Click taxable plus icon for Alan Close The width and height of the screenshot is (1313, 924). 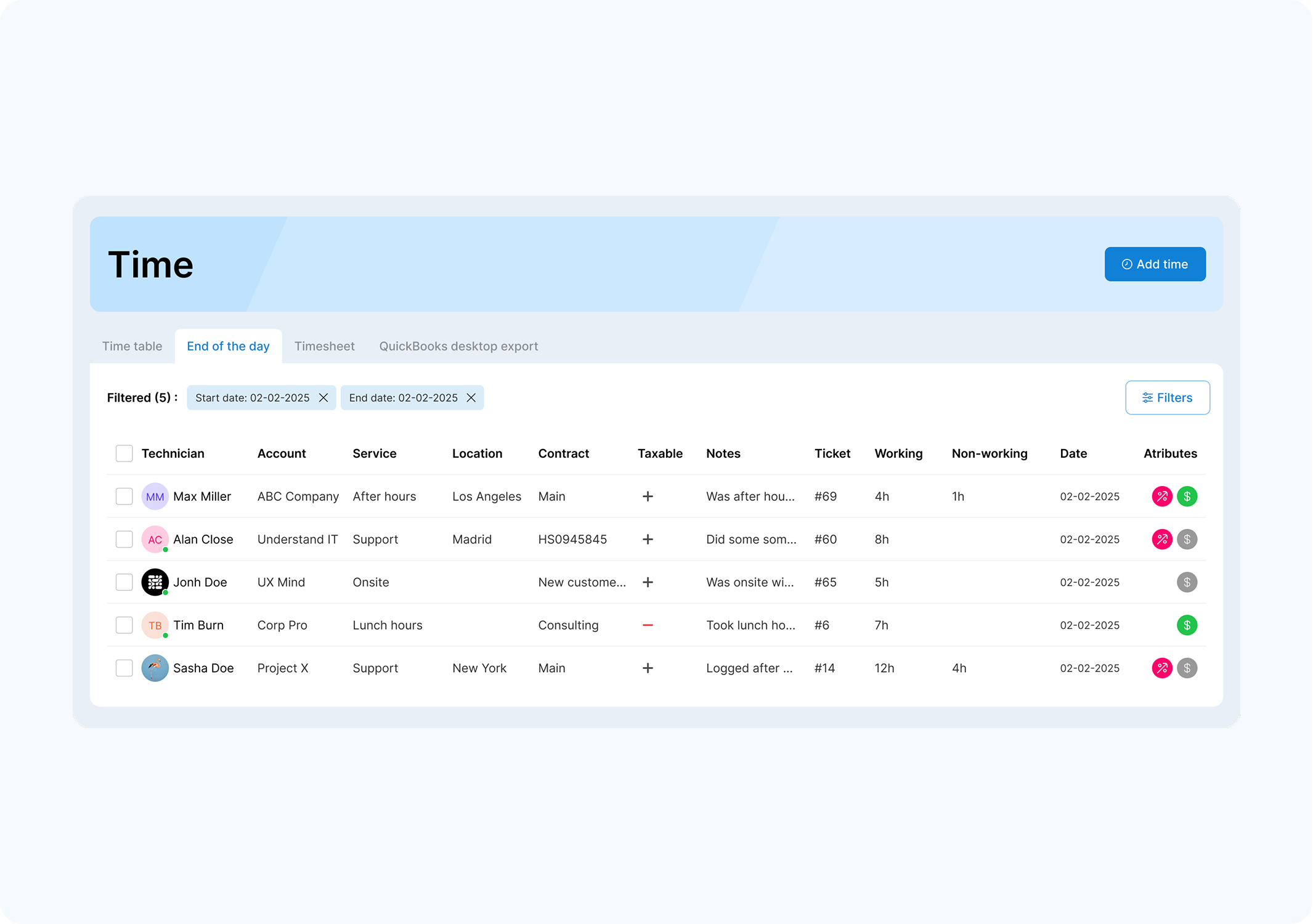pos(648,540)
